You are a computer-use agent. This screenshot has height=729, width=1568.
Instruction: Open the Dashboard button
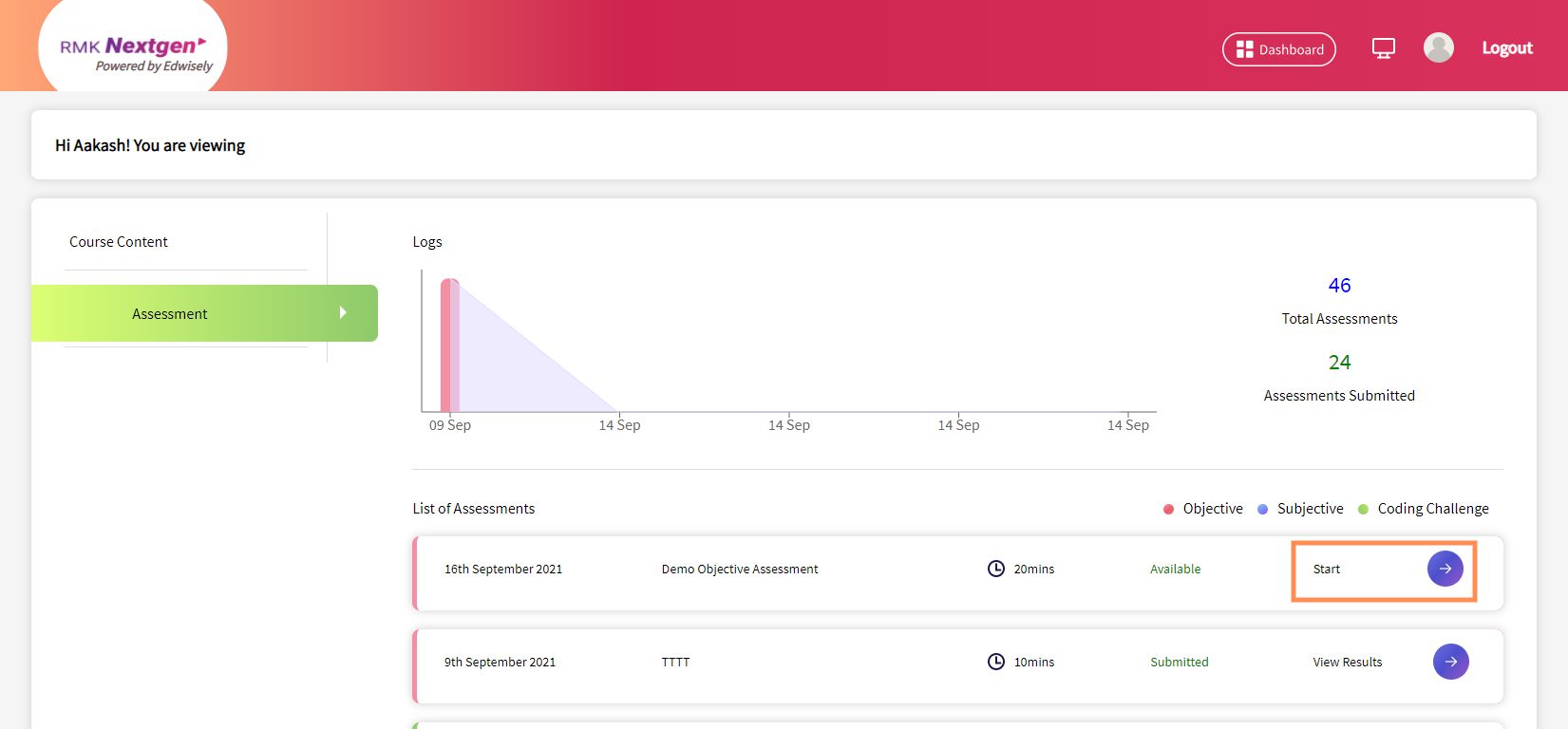(1278, 49)
